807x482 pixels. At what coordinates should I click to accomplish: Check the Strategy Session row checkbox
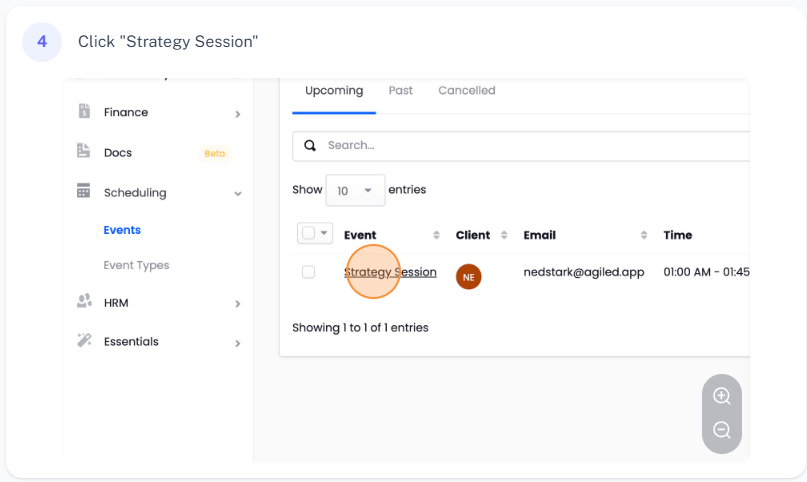coord(308,272)
